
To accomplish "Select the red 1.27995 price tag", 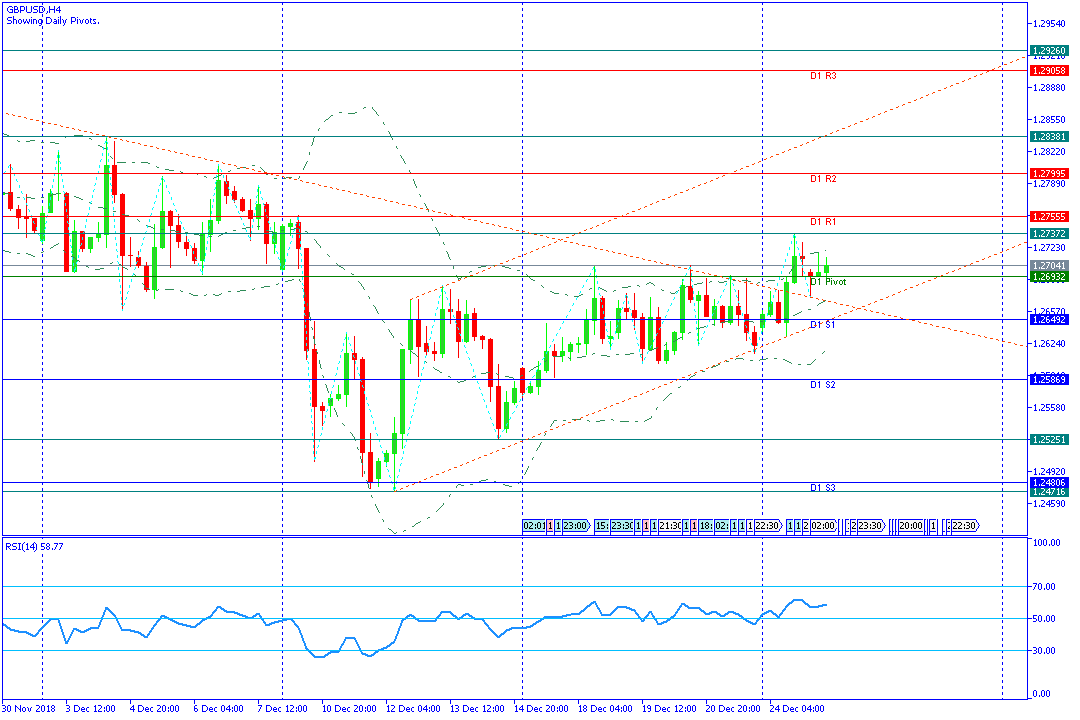I will (x=1049, y=174).
